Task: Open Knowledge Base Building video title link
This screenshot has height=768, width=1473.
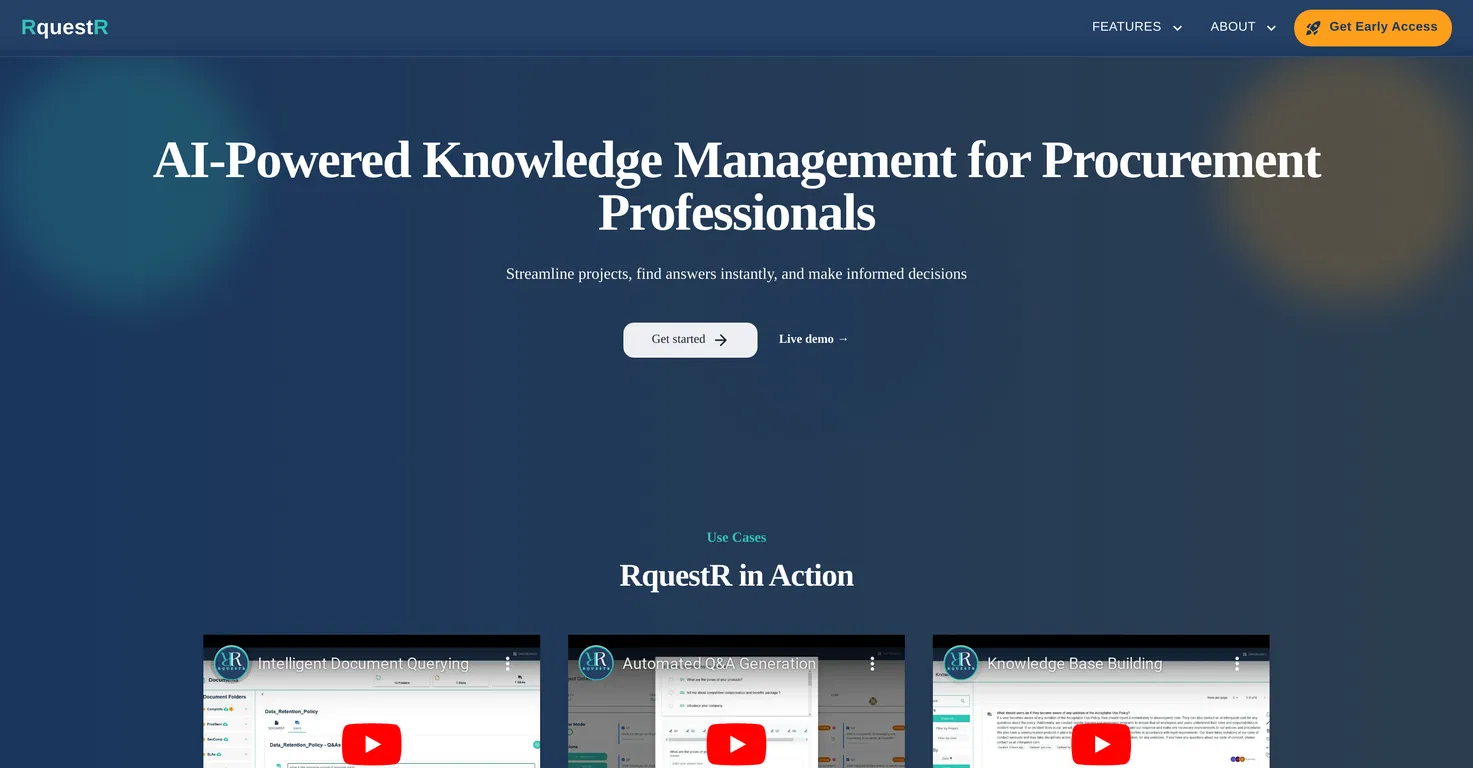Action: pos(1075,664)
